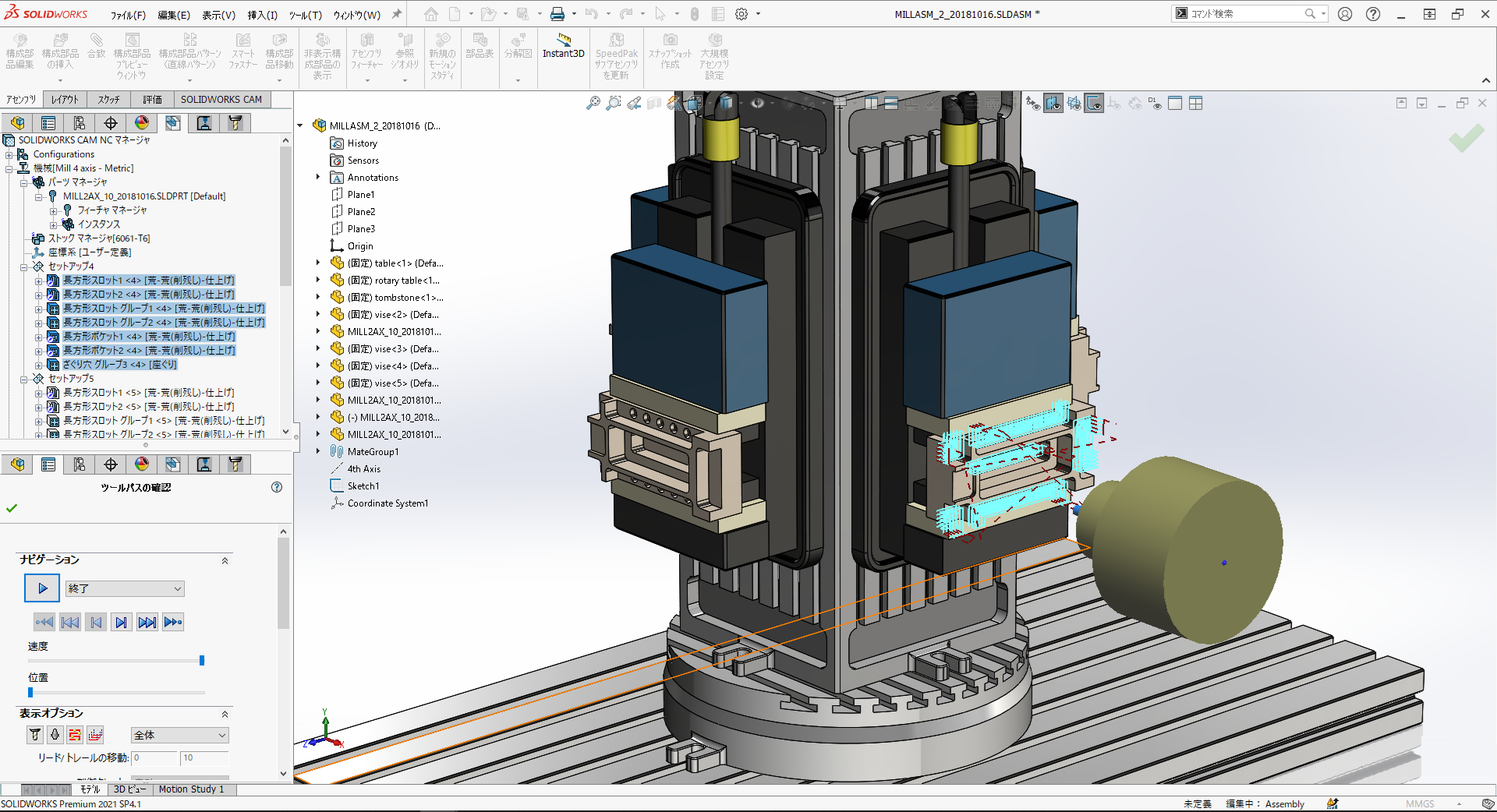Click the red toolpath display option icon

pyautogui.click(x=75, y=734)
